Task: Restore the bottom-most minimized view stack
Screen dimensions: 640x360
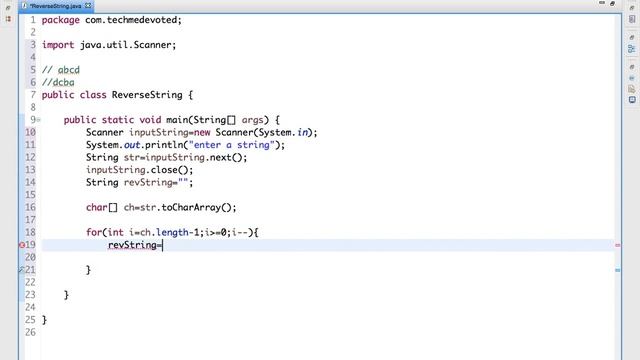Action: point(632,67)
